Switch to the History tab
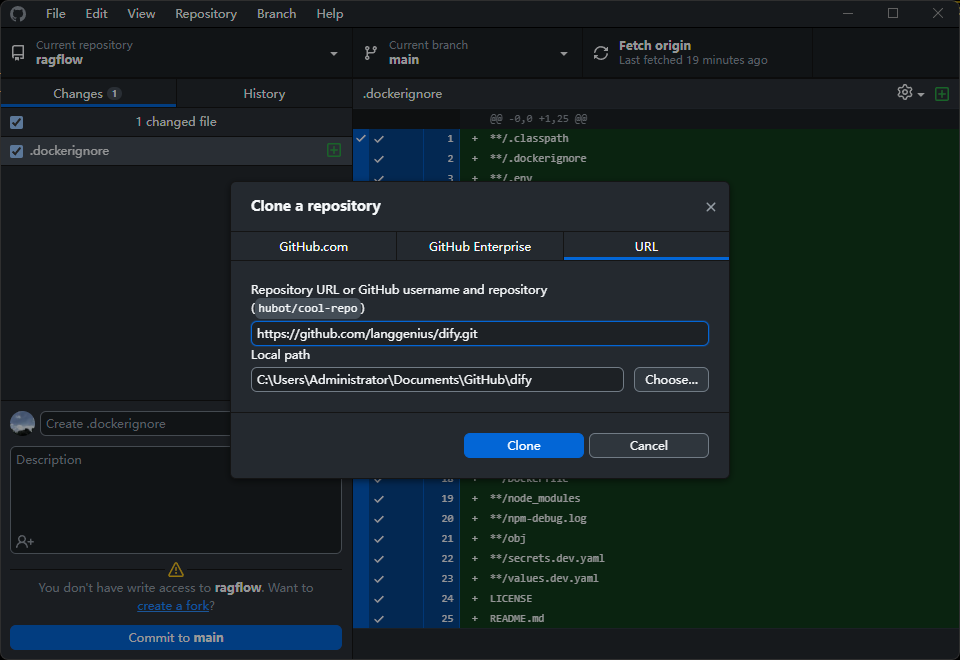This screenshot has width=960, height=660. [x=264, y=94]
